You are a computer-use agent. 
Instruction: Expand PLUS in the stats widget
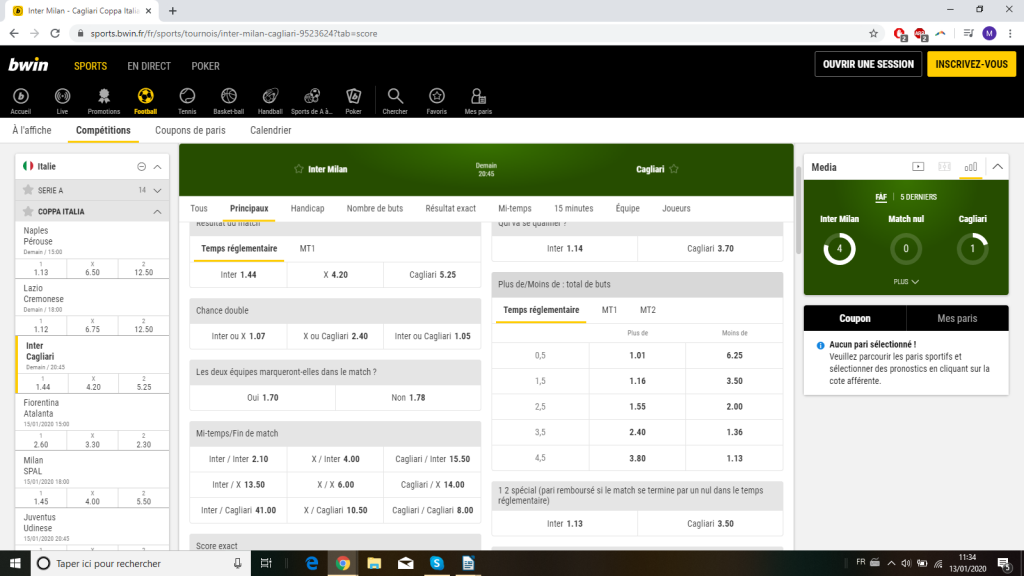906,281
